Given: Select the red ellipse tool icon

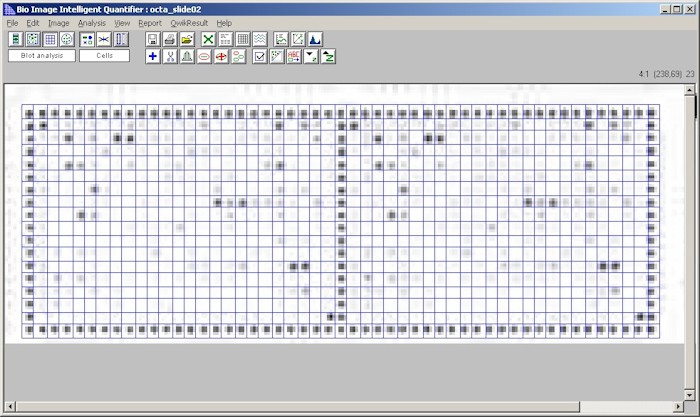Looking at the screenshot, I should 204,56.
